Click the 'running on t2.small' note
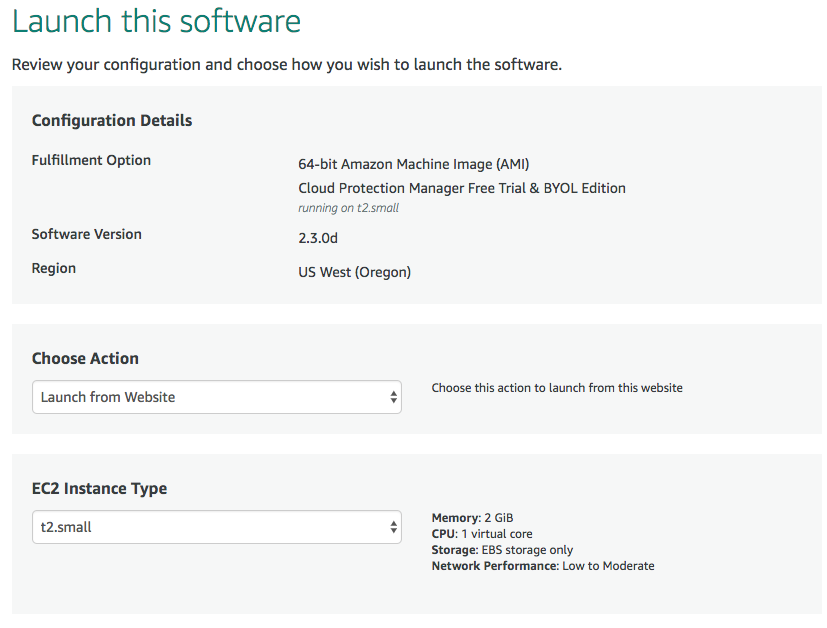This screenshot has height=628, width=827. point(349,208)
